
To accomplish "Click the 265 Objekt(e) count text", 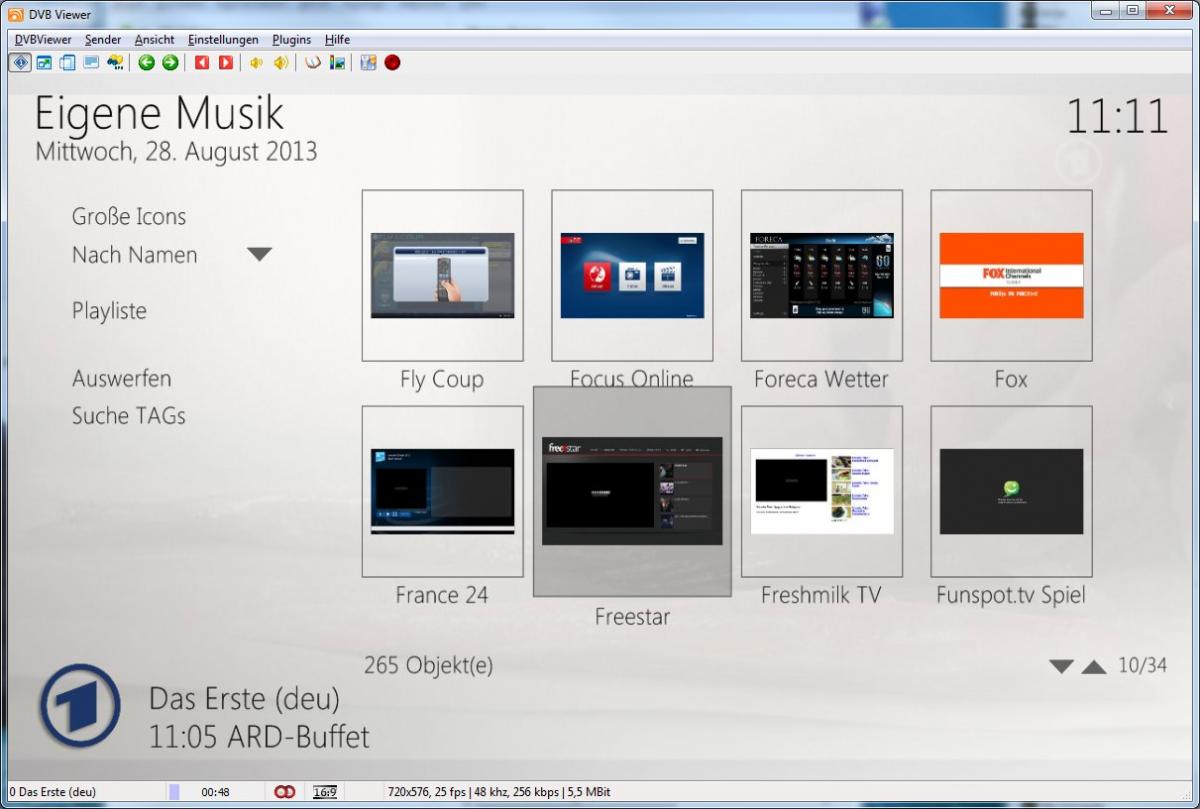I will [x=428, y=666].
